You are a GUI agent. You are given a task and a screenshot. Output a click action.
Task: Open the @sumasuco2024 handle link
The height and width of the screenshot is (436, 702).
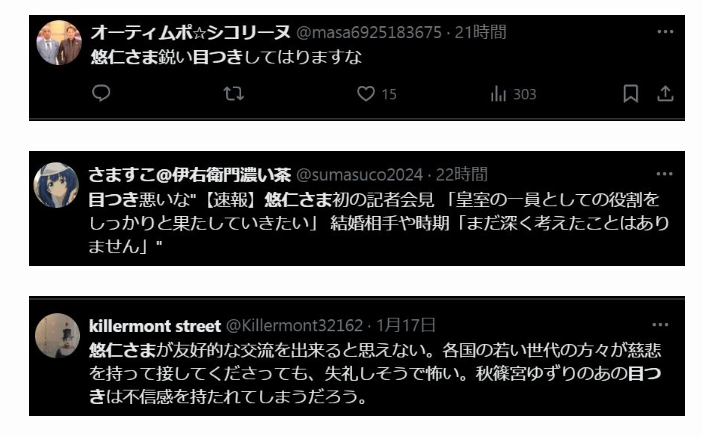360,175
